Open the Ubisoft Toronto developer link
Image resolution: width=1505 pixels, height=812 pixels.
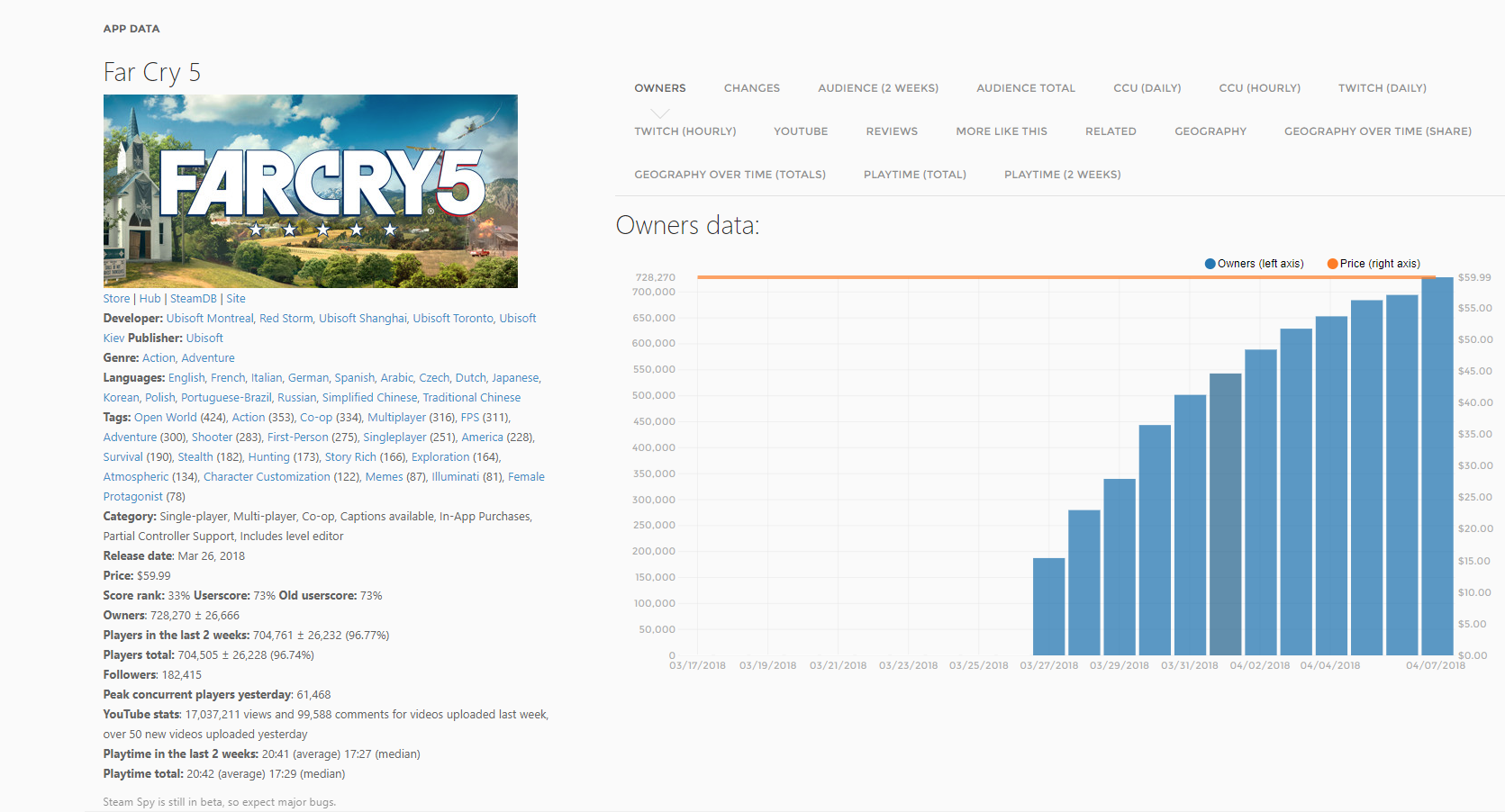[x=453, y=319]
